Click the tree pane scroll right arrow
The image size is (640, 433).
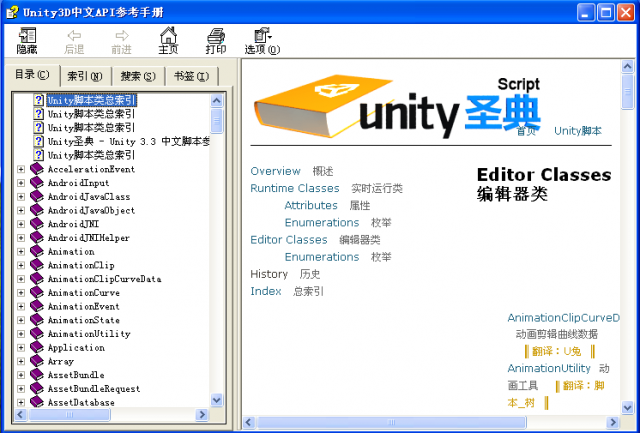pyautogui.click(x=202, y=415)
